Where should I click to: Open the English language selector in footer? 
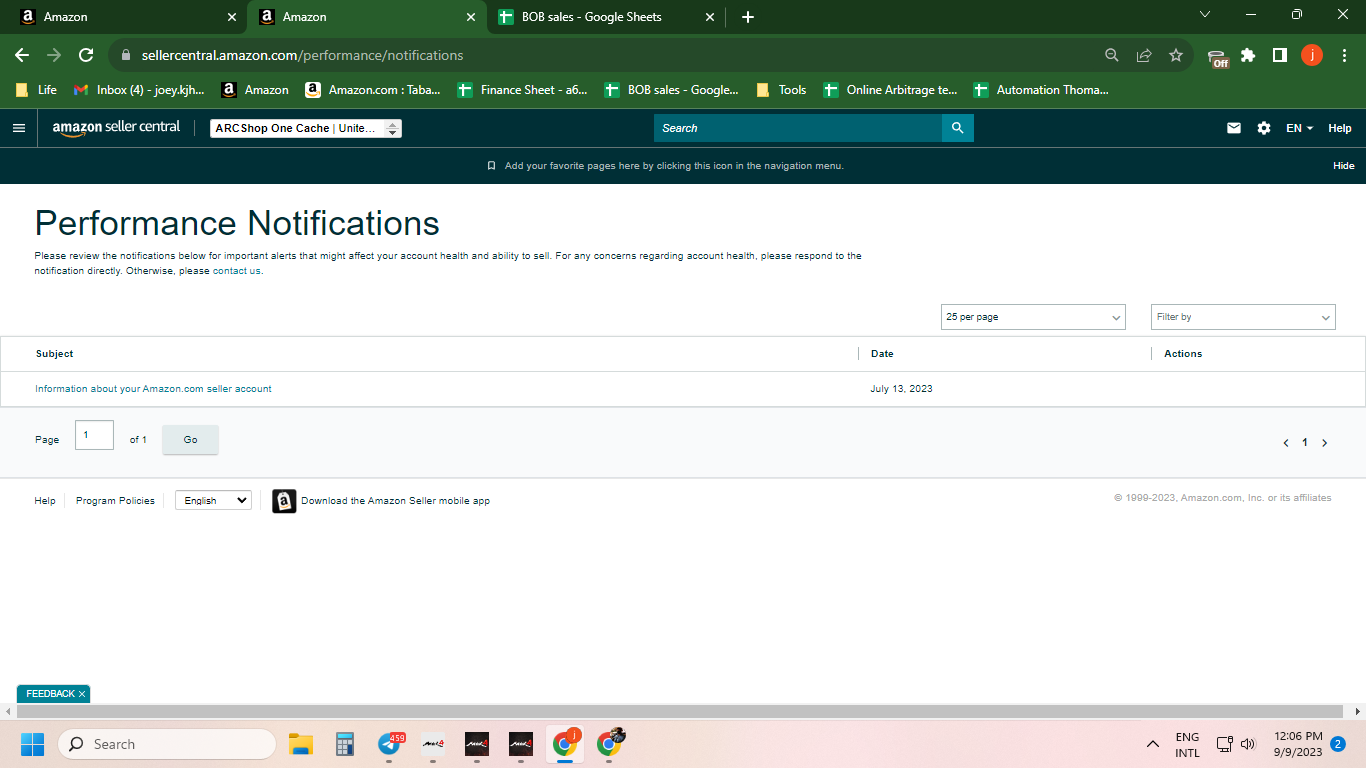[x=213, y=500]
